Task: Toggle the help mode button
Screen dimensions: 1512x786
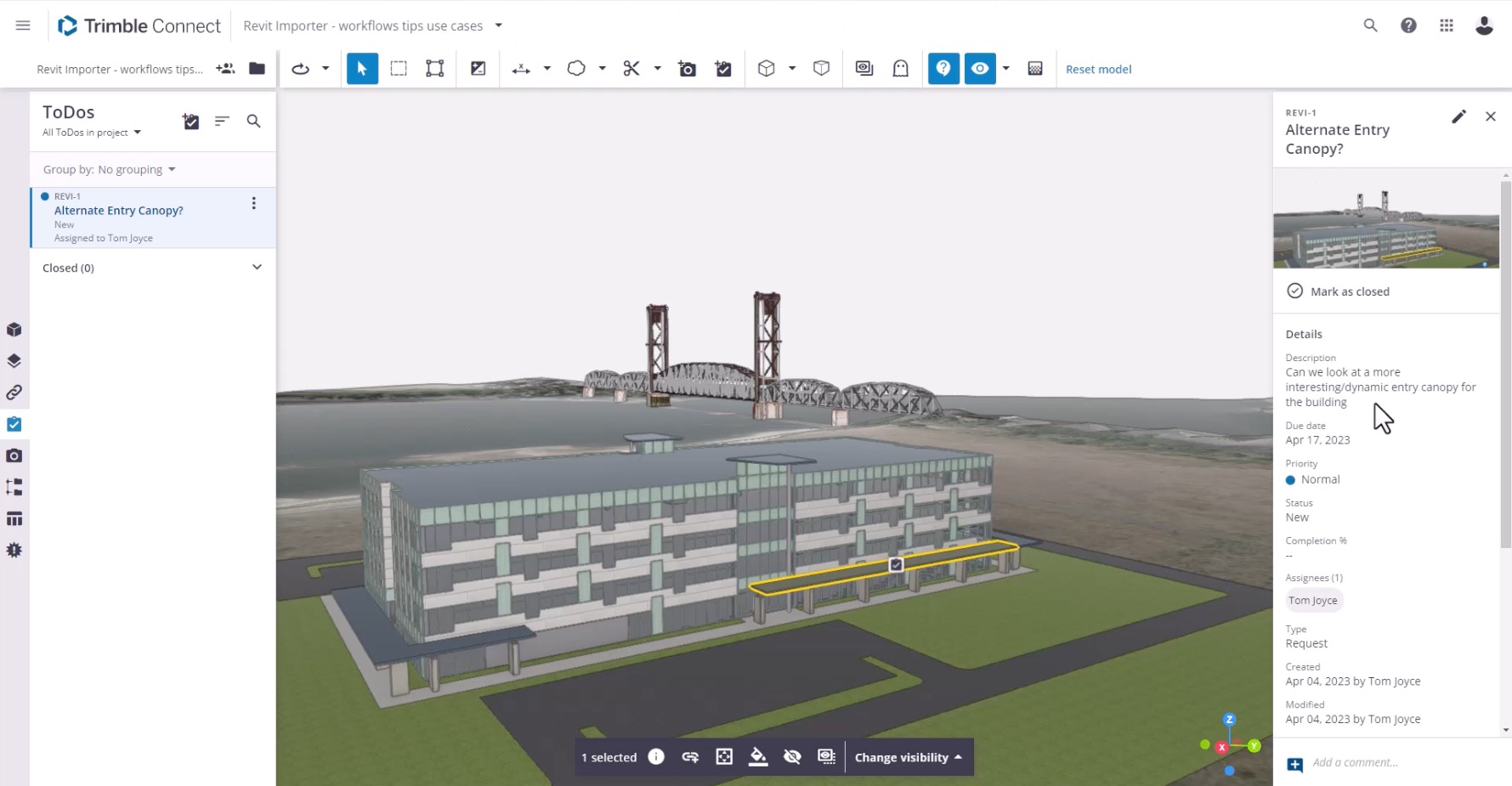Action: point(943,69)
